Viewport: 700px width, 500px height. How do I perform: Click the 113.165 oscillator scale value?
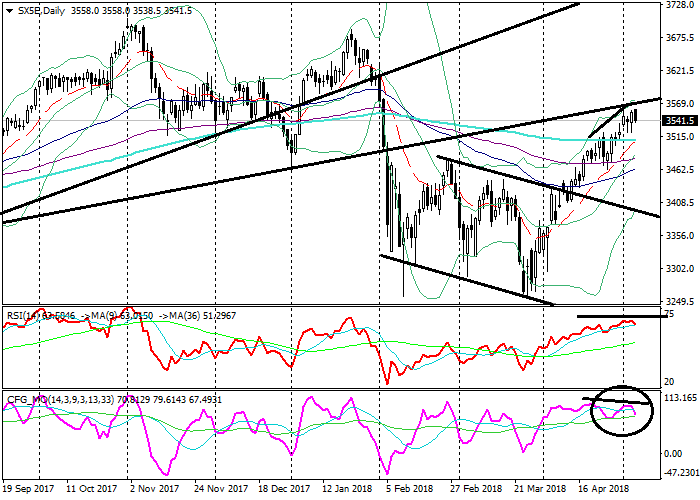click(x=680, y=398)
